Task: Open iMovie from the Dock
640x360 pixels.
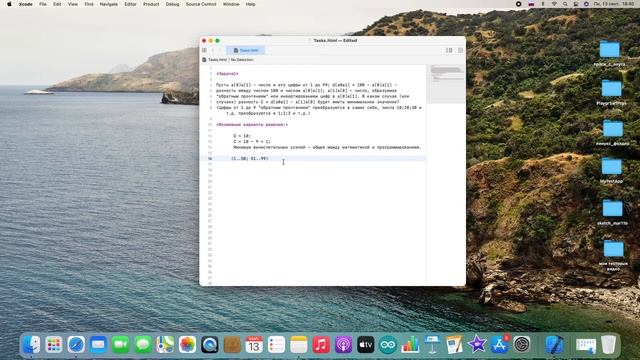Action: 477,345
